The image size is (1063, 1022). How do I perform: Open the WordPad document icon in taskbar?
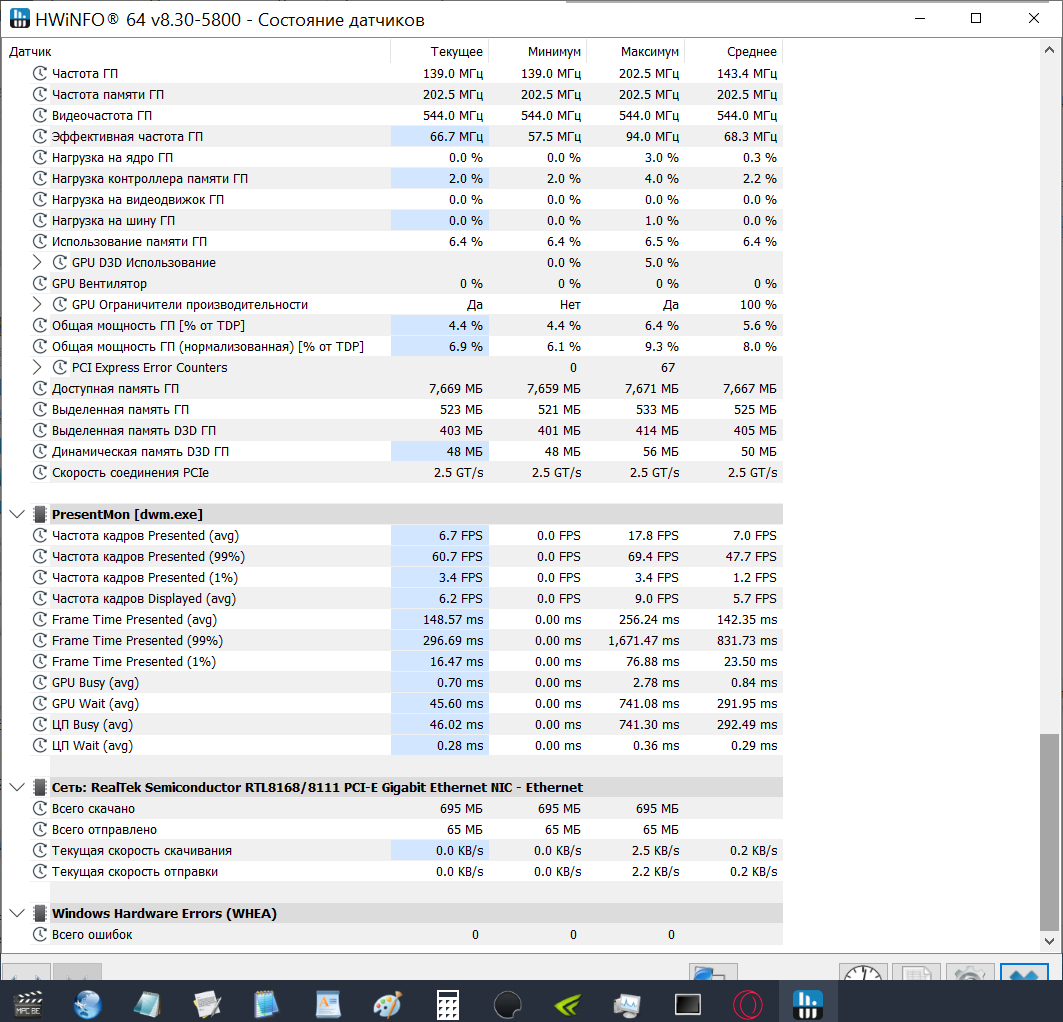coord(328,1004)
